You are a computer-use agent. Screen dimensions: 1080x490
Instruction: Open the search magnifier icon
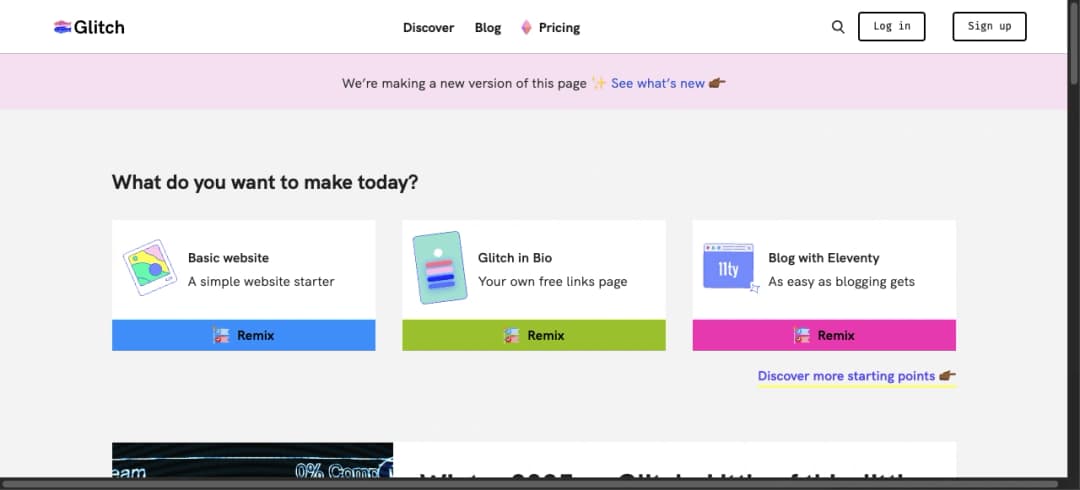tap(838, 27)
